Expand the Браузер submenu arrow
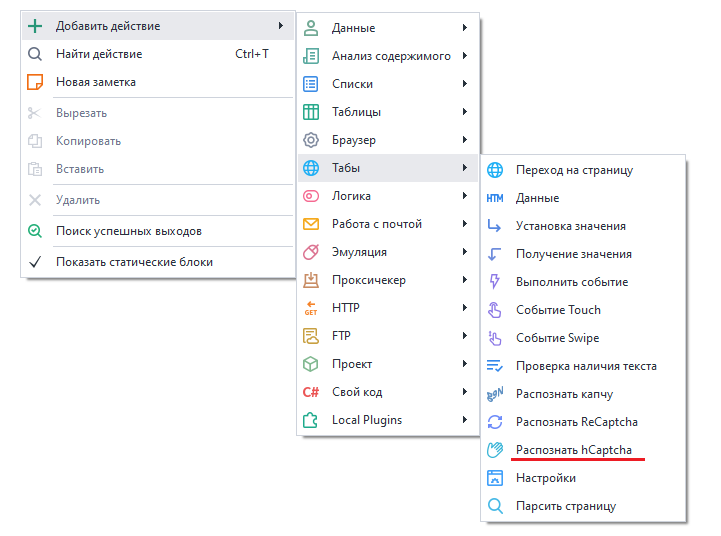 [465, 140]
